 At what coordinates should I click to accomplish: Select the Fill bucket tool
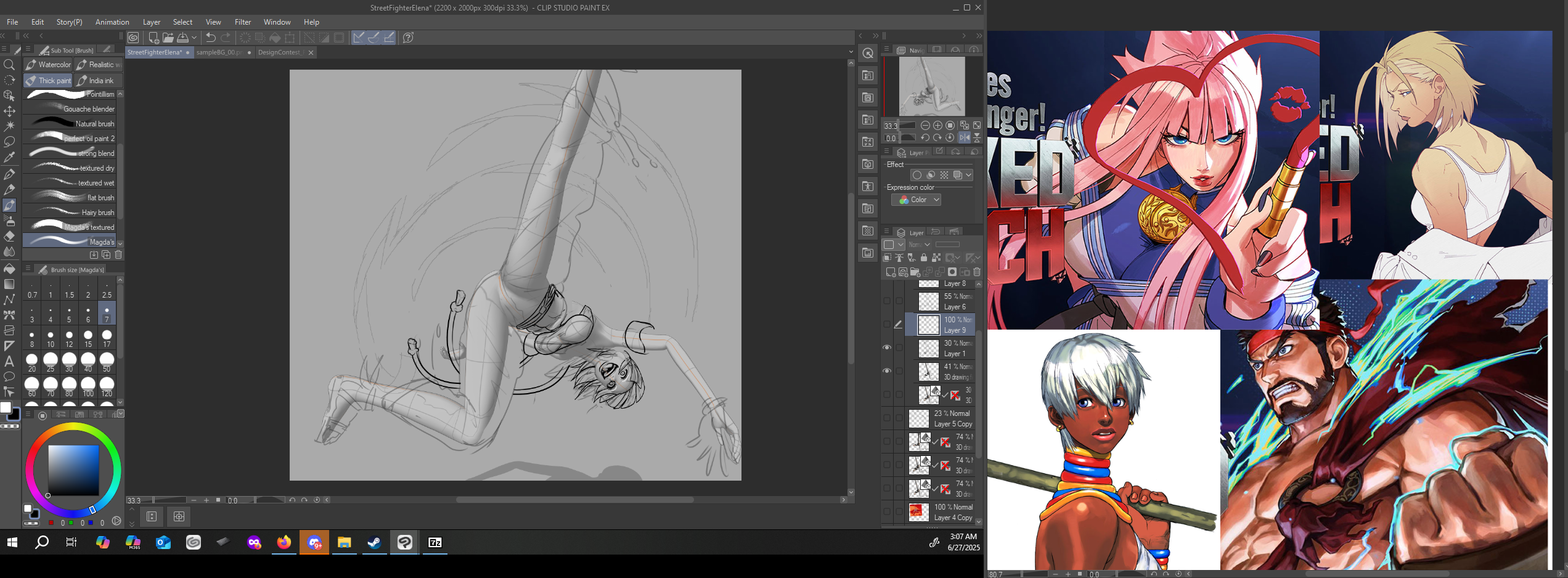point(9,269)
